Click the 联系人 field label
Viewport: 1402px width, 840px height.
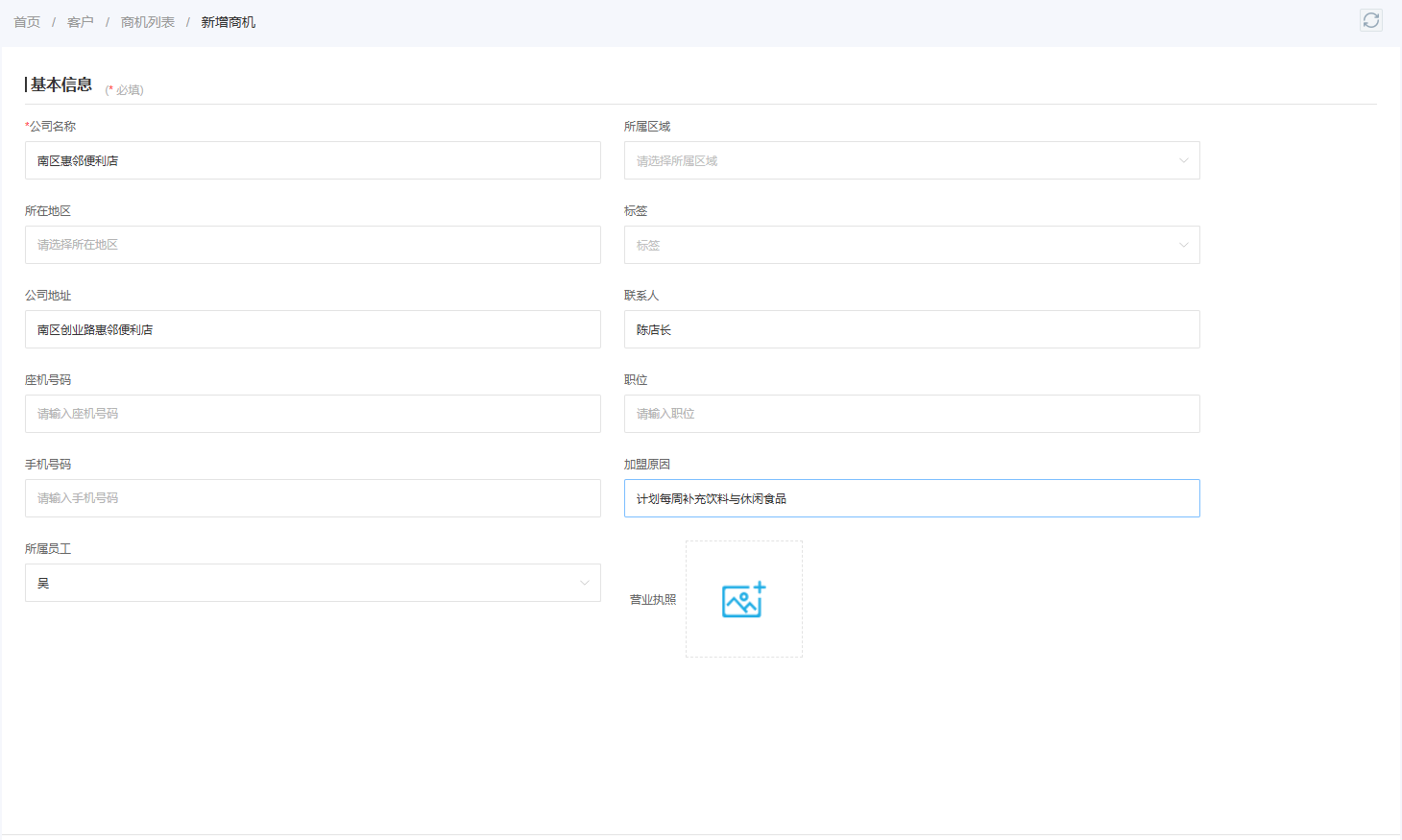pos(641,295)
